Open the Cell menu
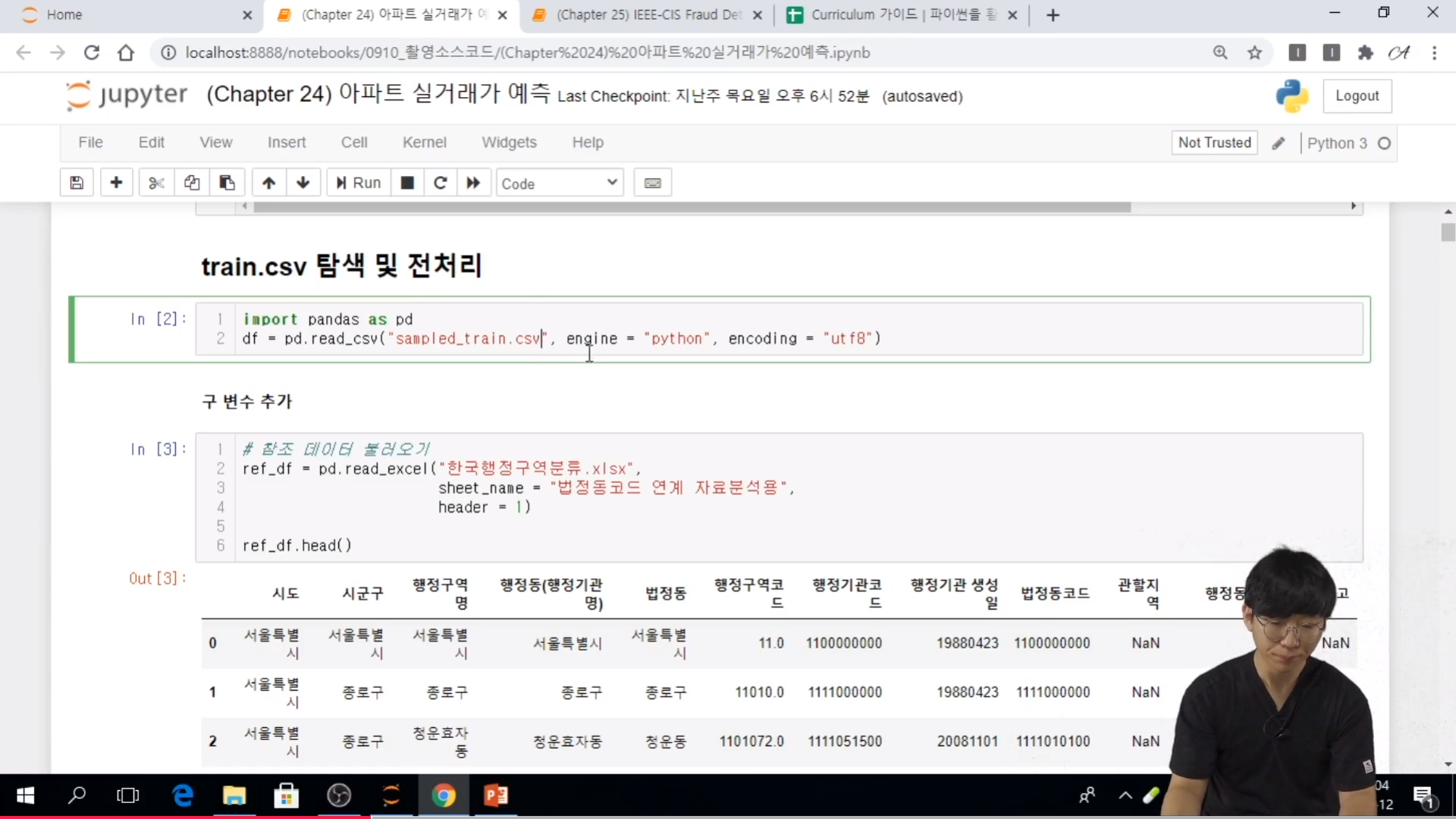1456x819 pixels. coord(354,143)
